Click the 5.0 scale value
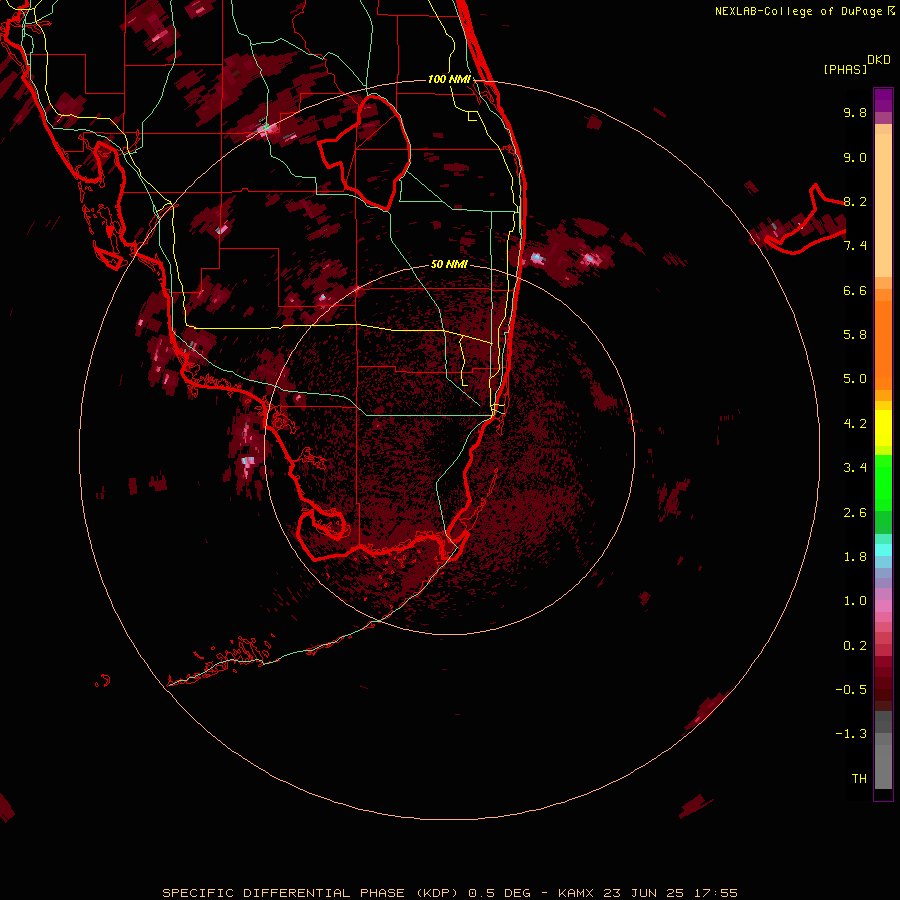This screenshot has height=900, width=900. coord(855,379)
